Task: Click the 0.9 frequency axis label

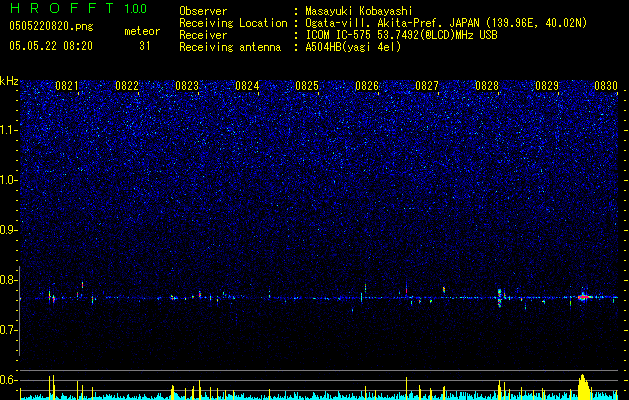Action: point(9,230)
